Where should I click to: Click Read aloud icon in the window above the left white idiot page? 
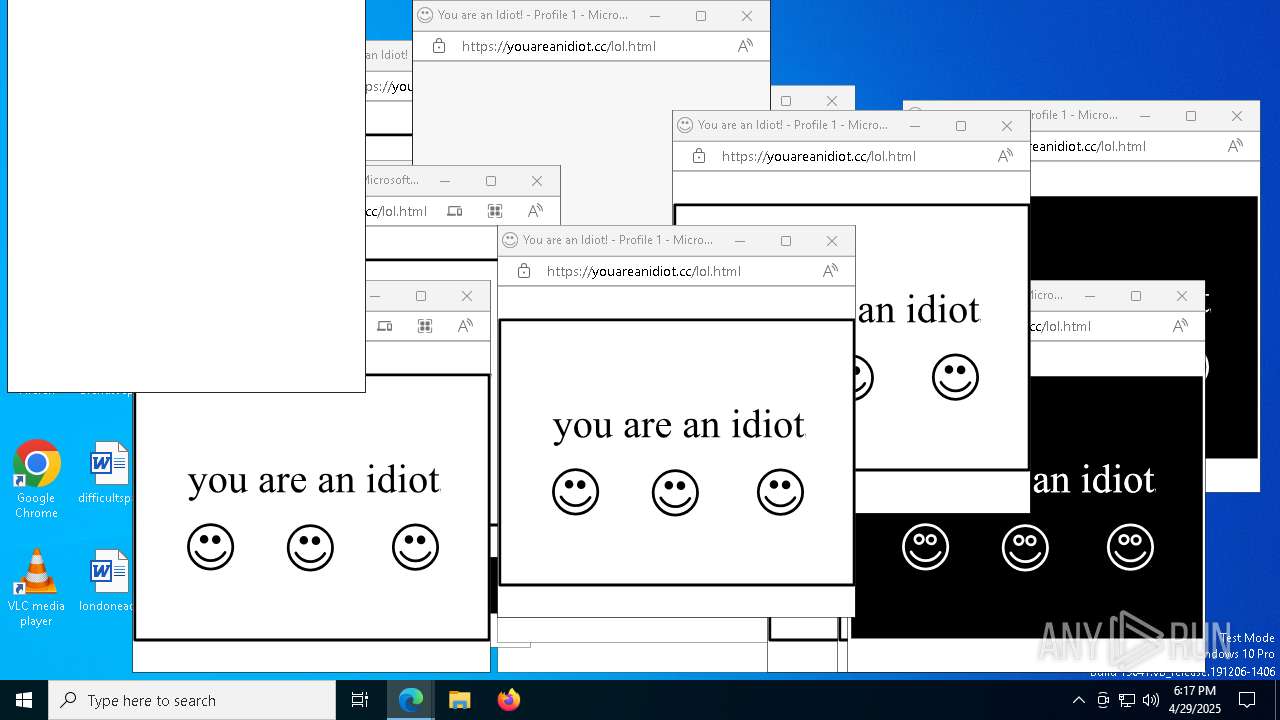click(465, 326)
